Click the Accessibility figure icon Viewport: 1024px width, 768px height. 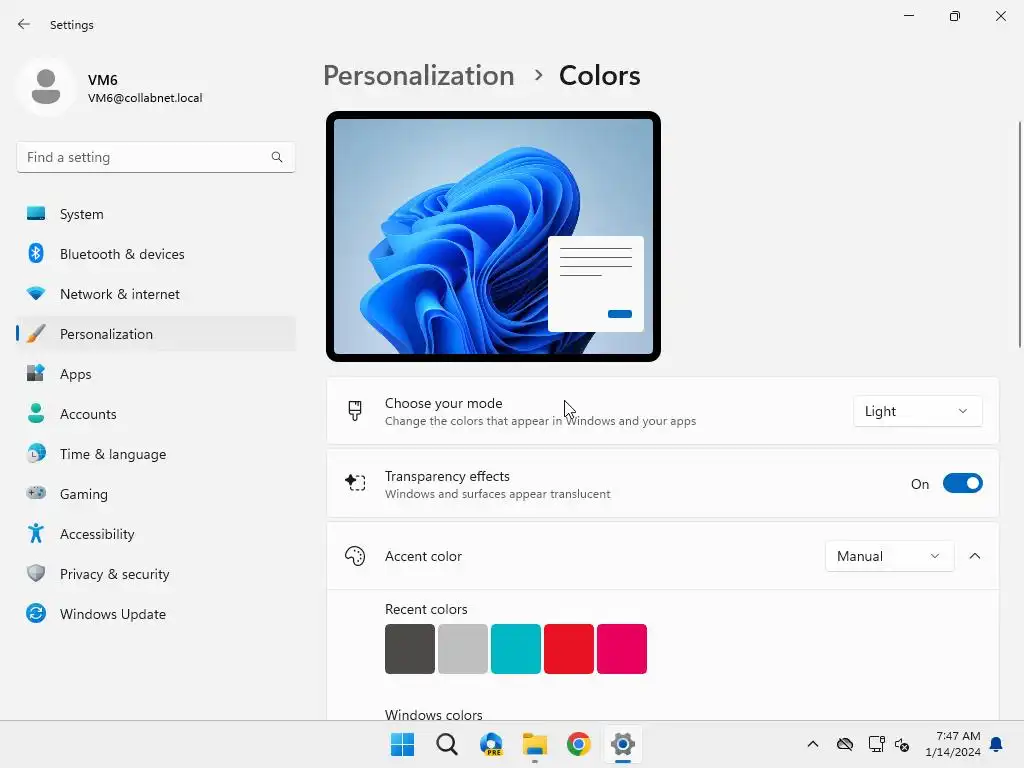pyautogui.click(x=36, y=534)
